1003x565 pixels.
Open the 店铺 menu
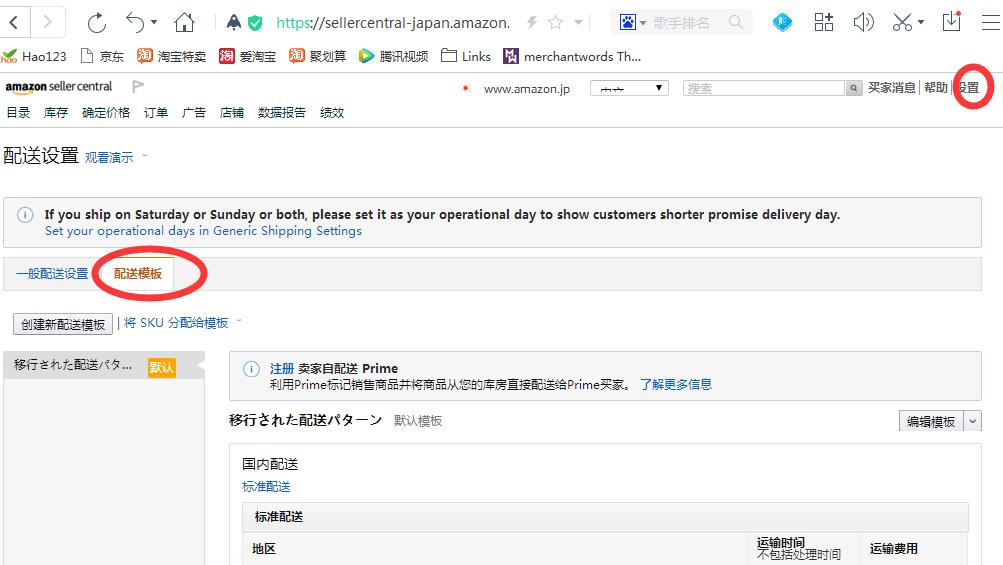232,113
